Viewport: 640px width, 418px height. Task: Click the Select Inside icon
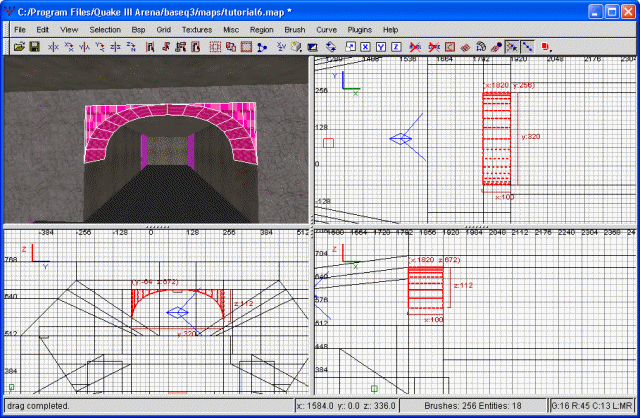point(196,47)
